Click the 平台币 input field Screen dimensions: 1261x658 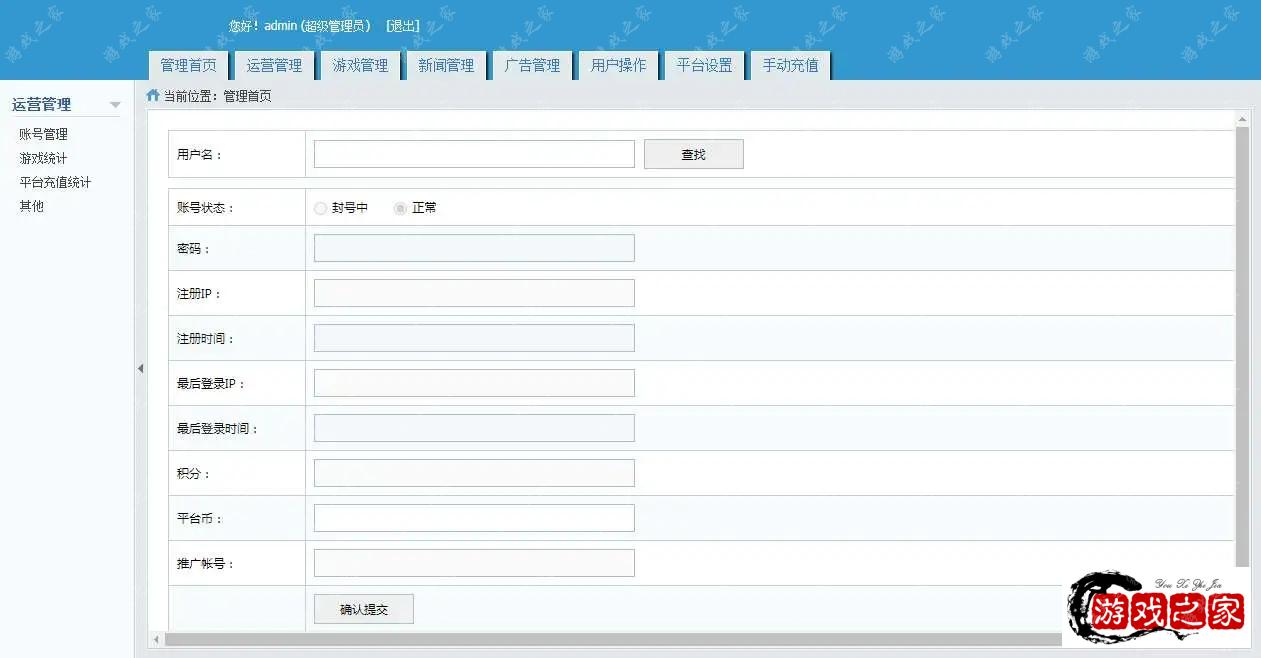(x=474, y=518)
